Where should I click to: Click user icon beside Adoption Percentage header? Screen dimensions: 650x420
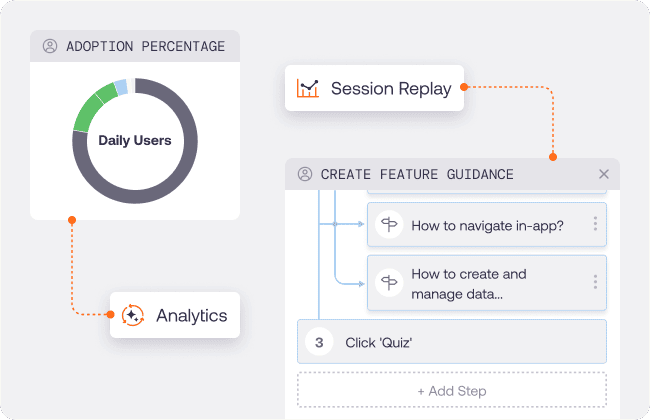tap(50, 46)
